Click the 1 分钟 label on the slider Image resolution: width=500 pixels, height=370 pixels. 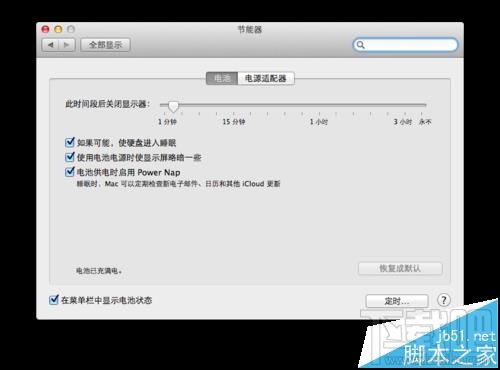point(167,122)
